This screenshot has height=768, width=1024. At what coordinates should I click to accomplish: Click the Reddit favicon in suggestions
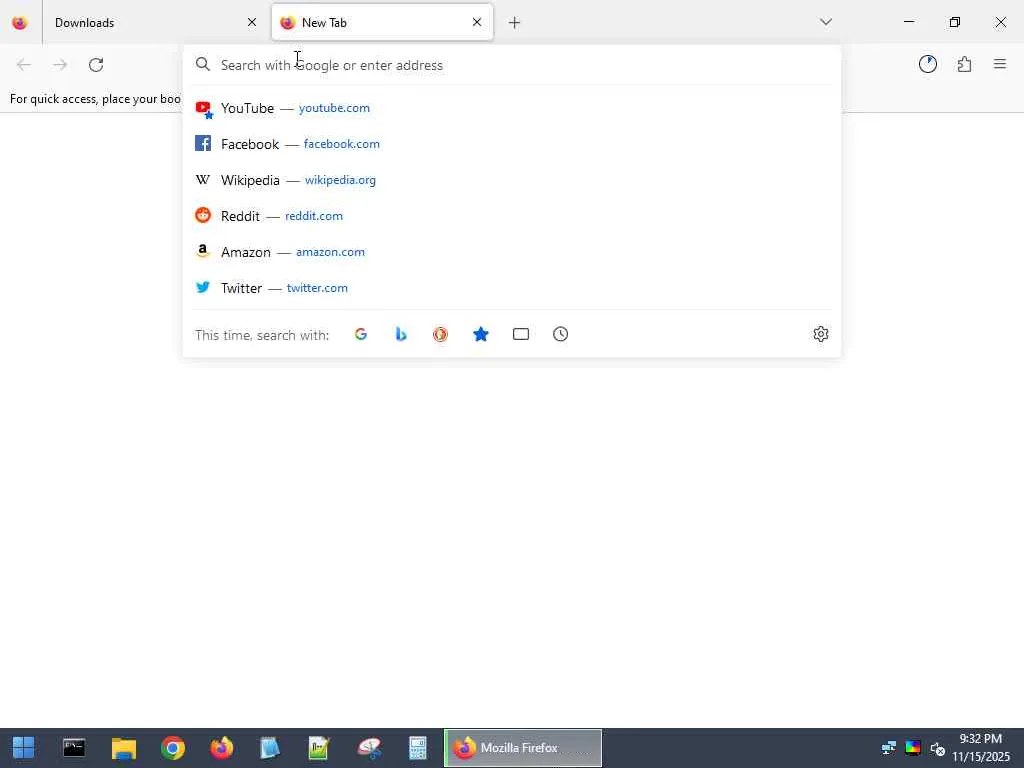(203, 216)
